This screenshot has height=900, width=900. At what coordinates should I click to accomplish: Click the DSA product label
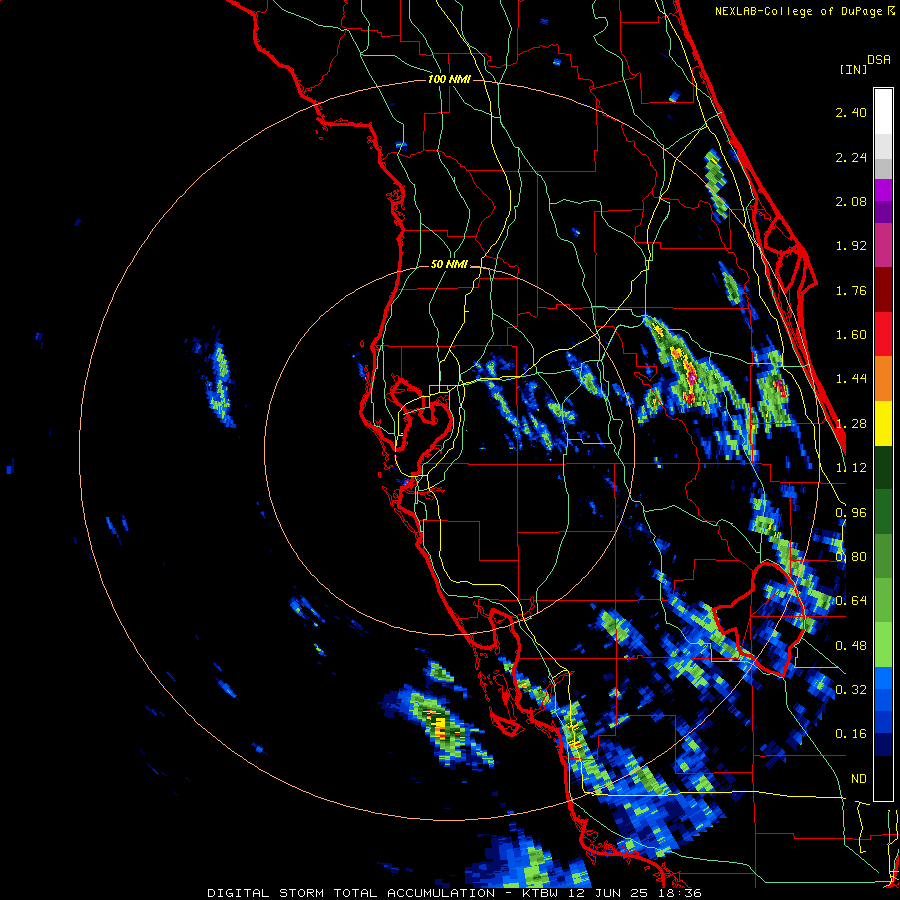(879, 60)
